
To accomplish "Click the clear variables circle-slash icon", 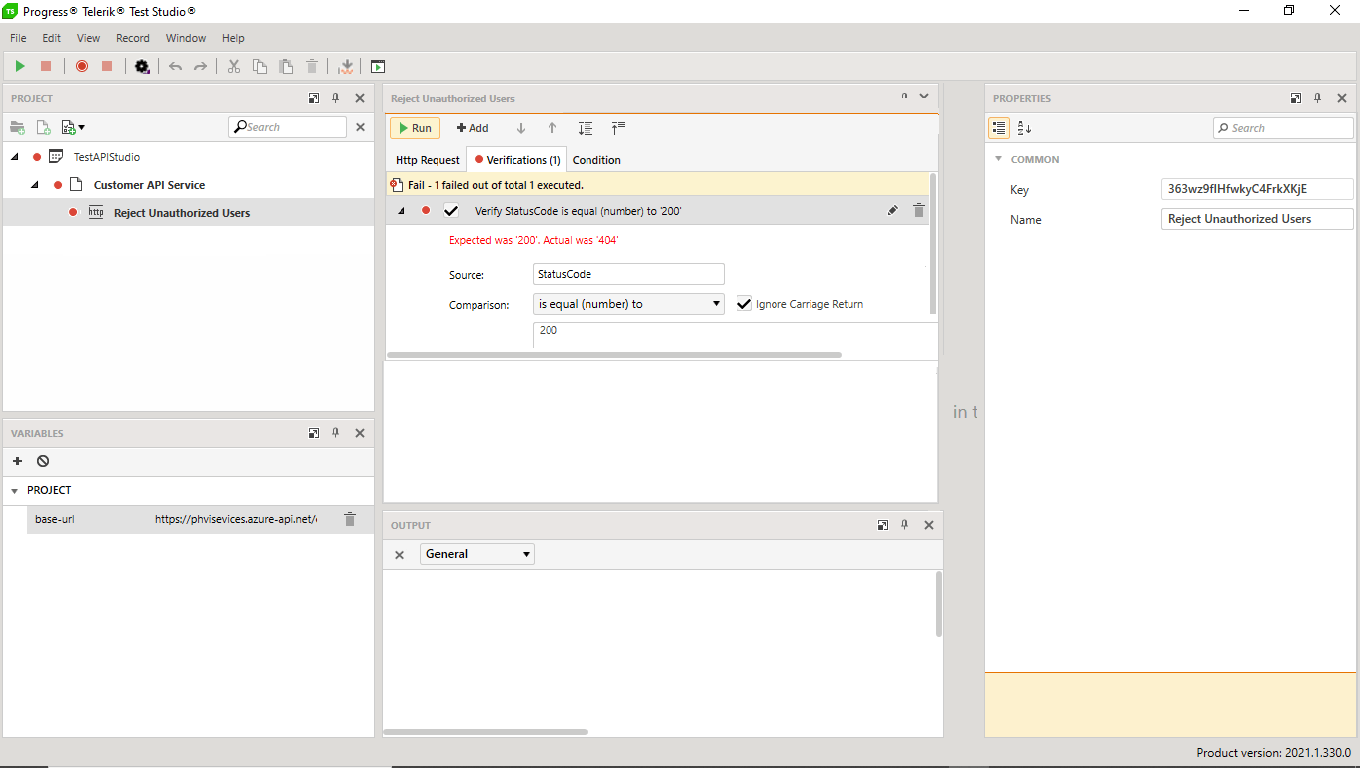I will point(43,461).
